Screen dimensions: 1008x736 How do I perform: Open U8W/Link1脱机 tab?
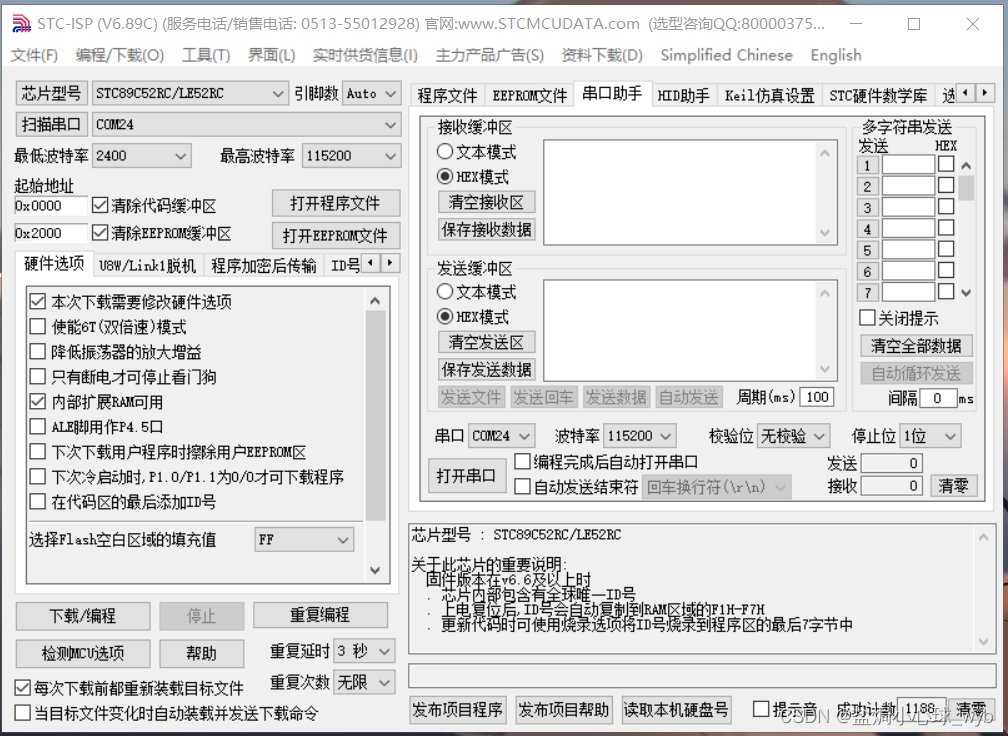(x=147, y=265)
